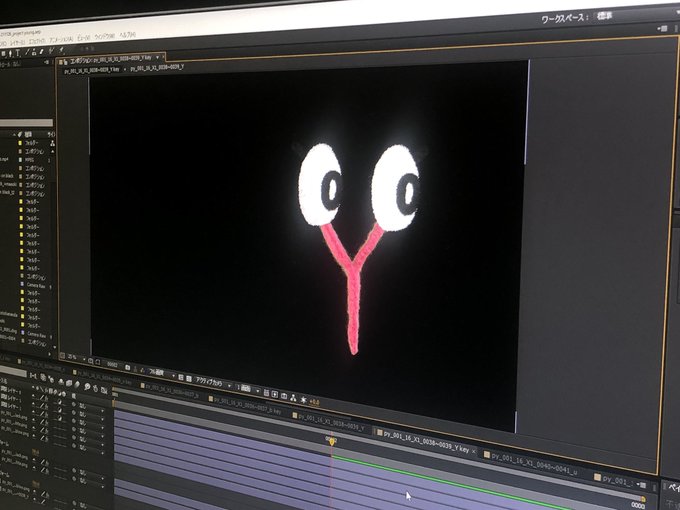Open the show channel dropdown
The height and width of the screenshot is (510, 680).
[142, 370]
